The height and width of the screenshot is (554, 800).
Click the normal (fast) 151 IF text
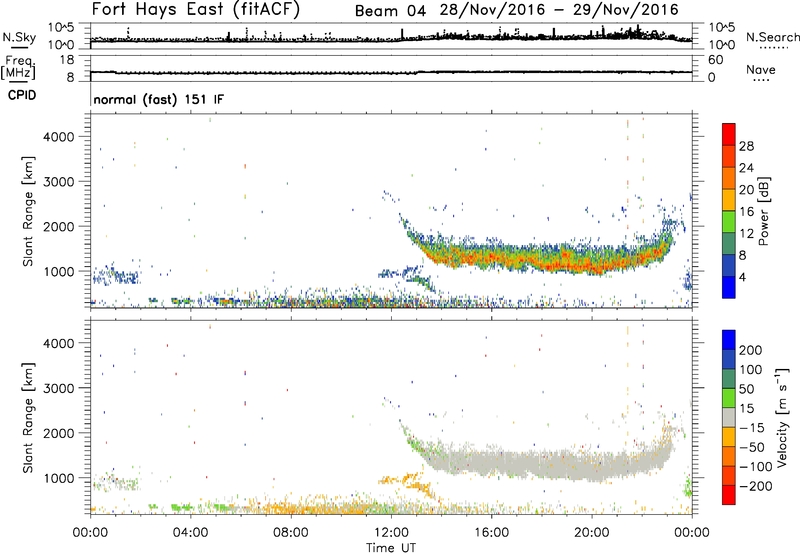[x=159, y=99]
